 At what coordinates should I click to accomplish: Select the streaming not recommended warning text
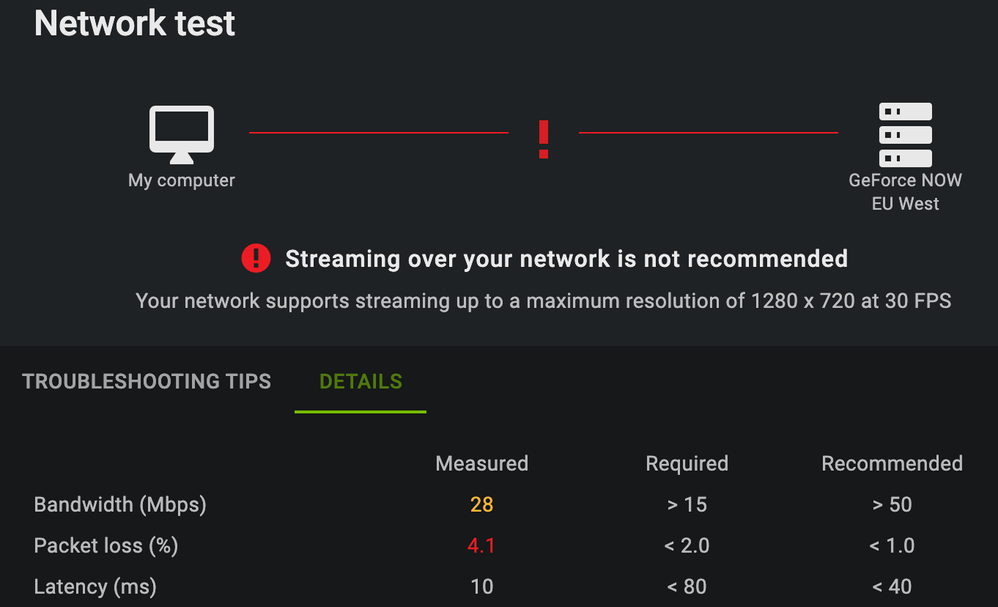pyautogui.click(x=566, y=259)
